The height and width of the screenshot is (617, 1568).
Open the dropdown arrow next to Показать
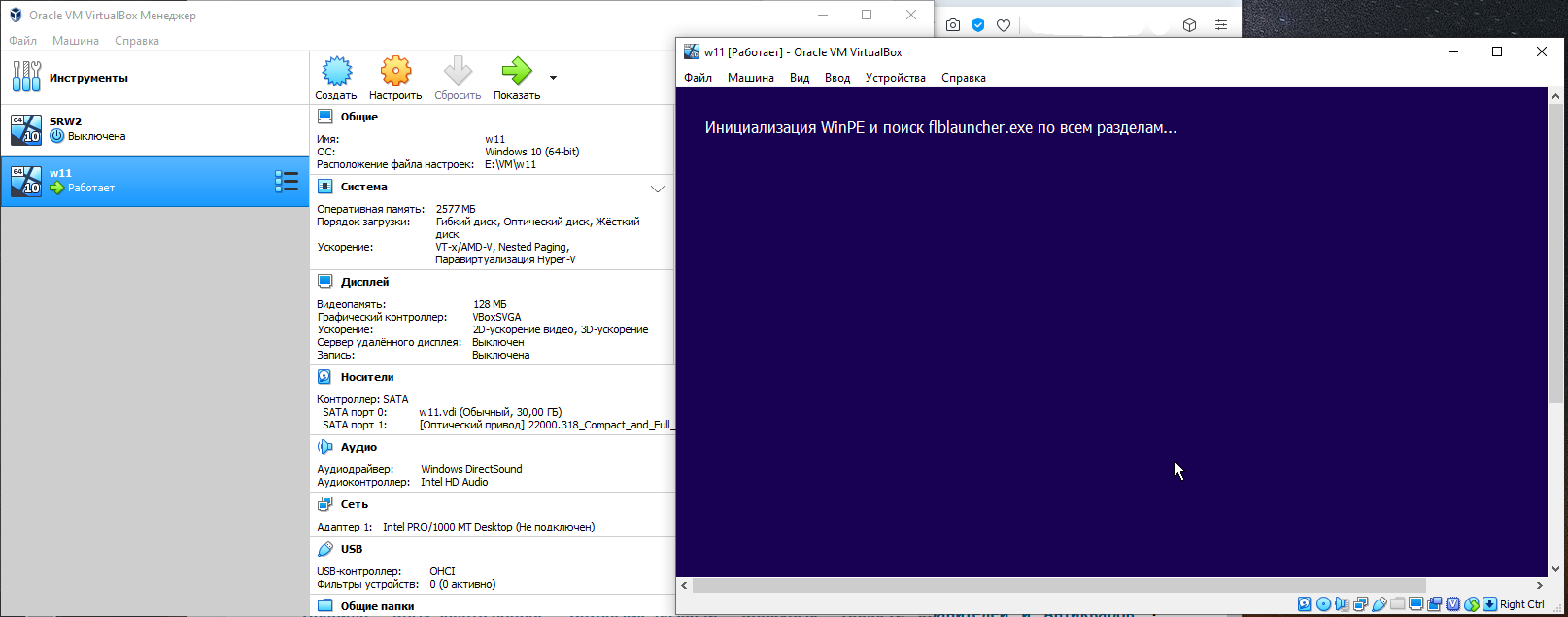pyautogui.click(x=553, y=78)
